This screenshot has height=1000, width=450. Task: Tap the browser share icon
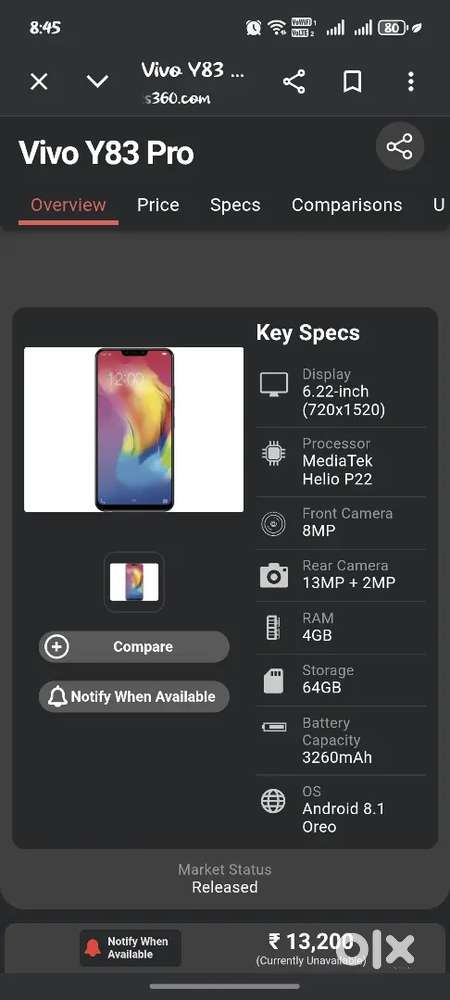(x=294, y=82)
